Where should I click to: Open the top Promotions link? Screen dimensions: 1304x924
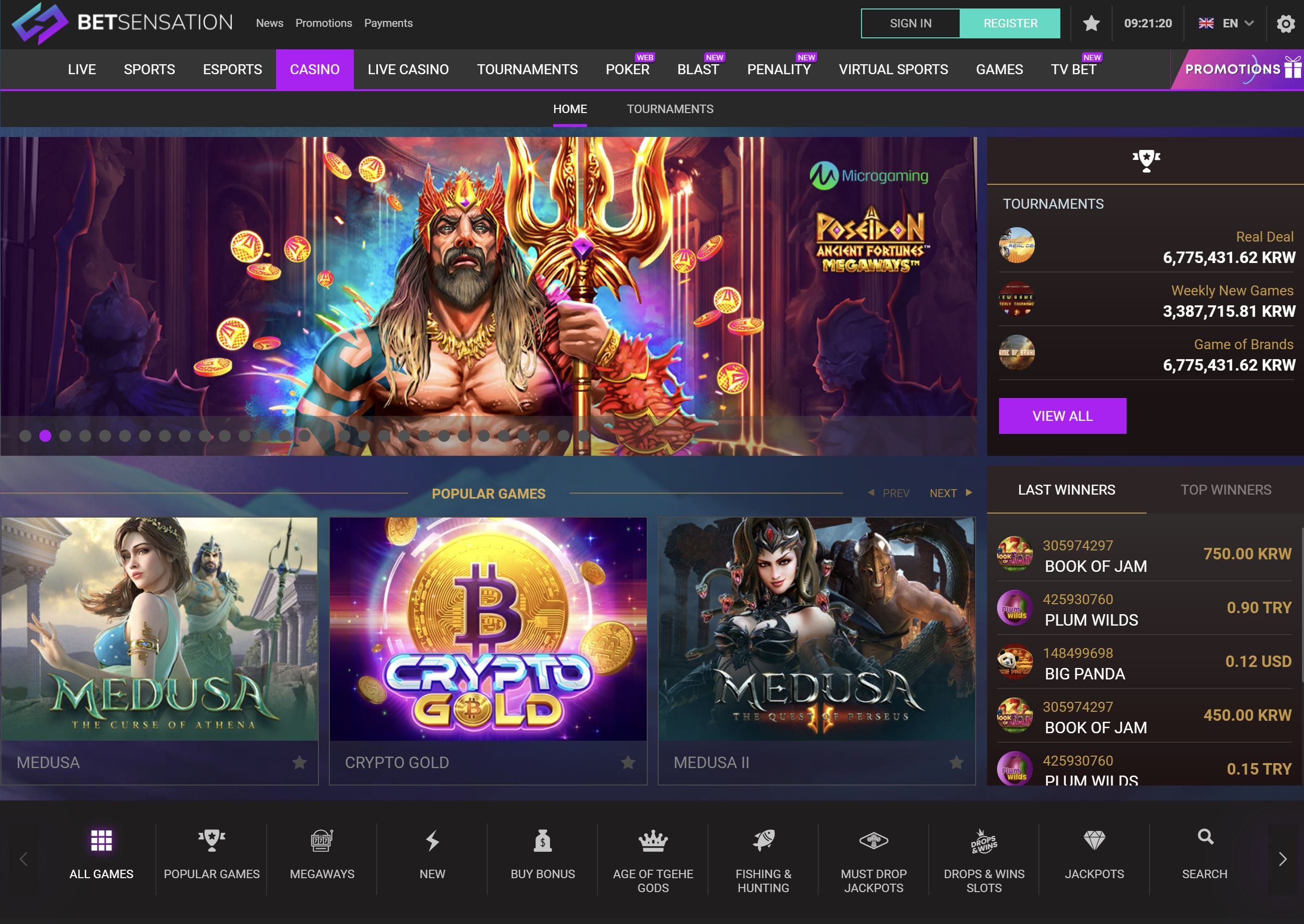coord(323,23)
